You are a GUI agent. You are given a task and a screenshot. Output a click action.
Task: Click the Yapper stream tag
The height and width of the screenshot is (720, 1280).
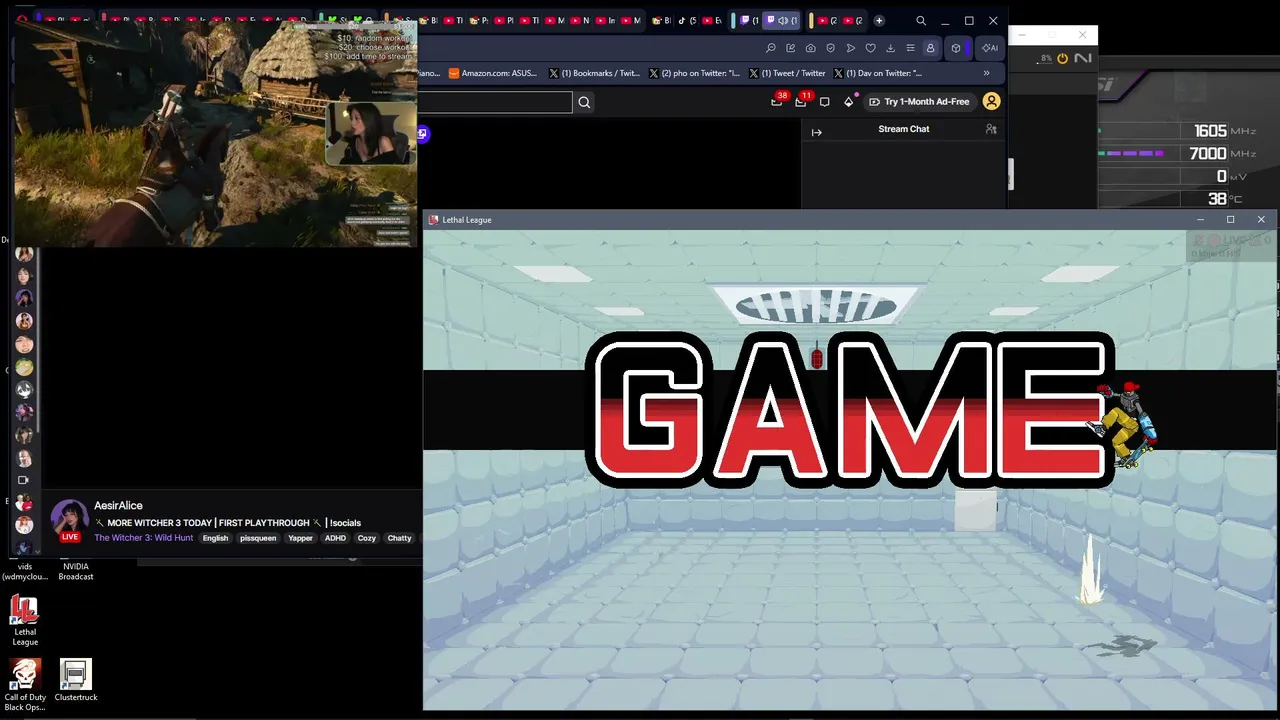click(x=300, y=538)
